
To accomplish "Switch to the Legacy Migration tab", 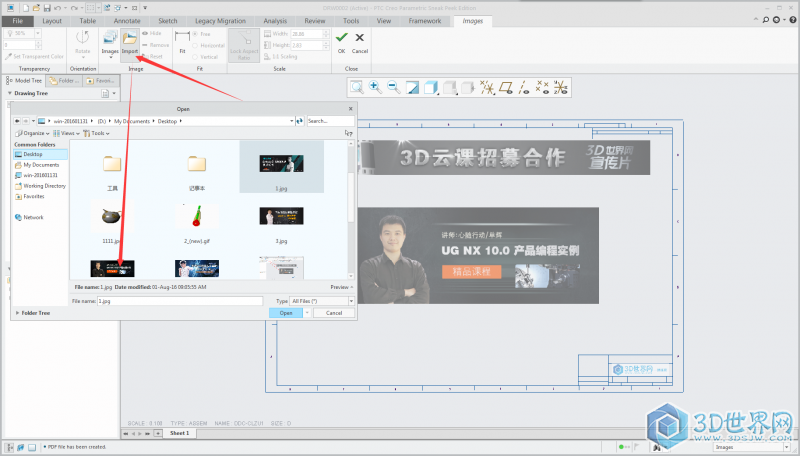I will (220, 21).
